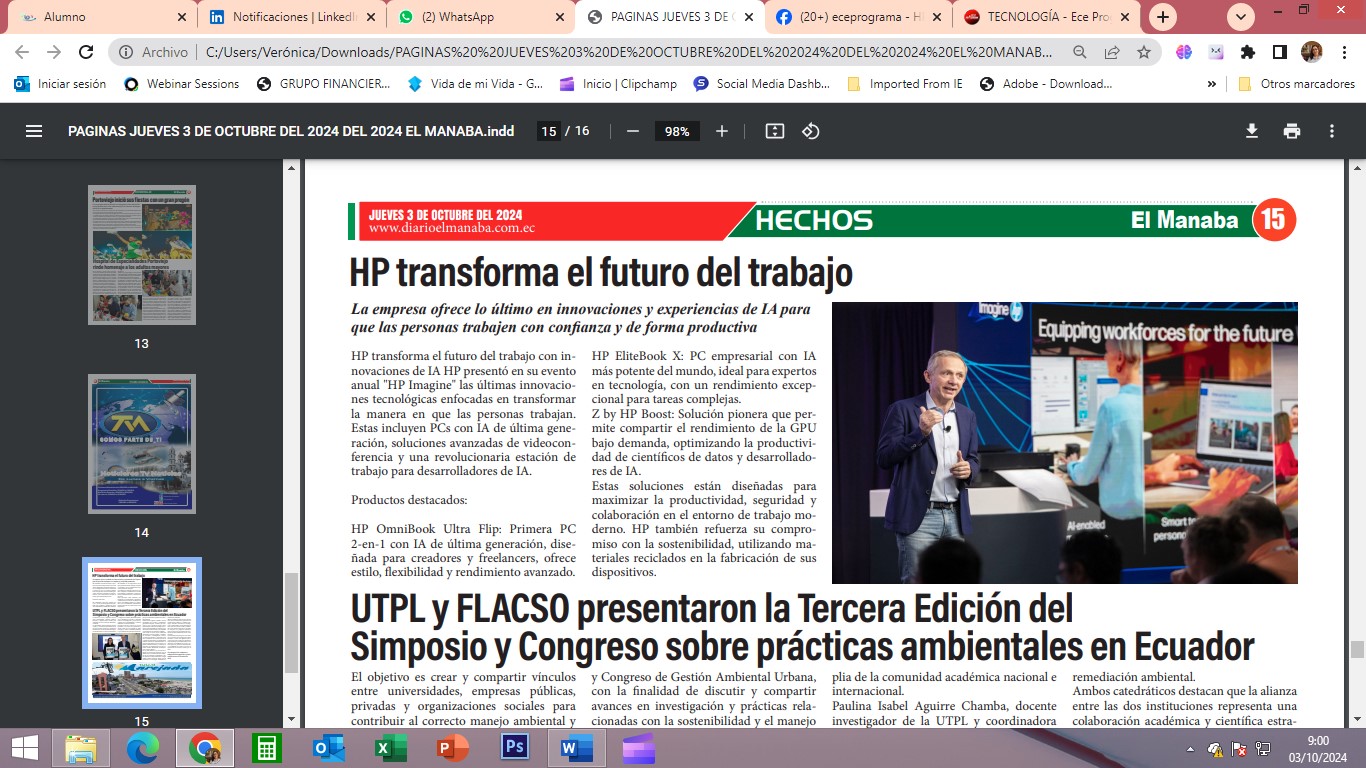Open Social Media Dashb... bookmark

coord(761,84)
